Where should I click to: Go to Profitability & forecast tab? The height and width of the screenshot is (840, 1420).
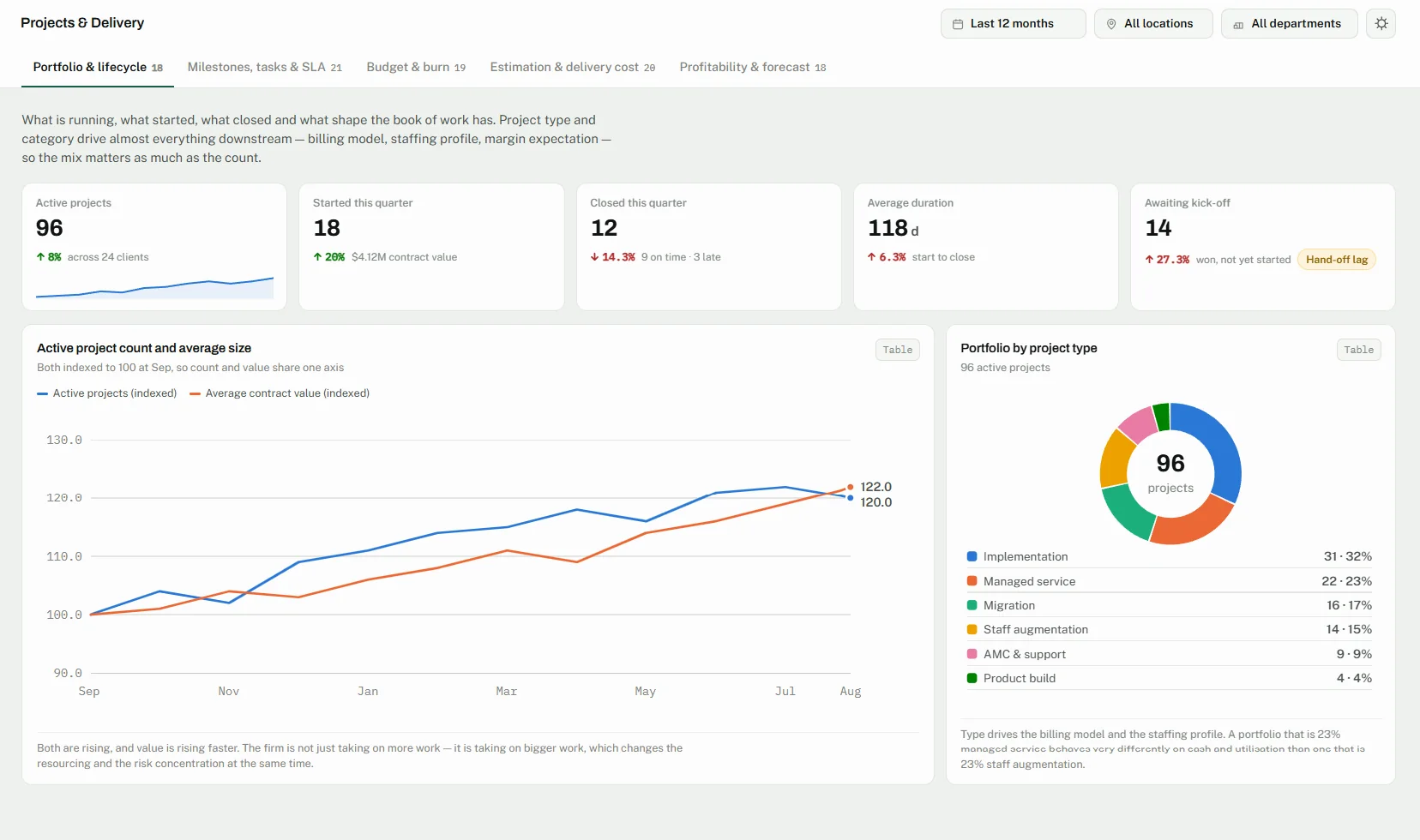pyautogui.click(x=753, y=67)
